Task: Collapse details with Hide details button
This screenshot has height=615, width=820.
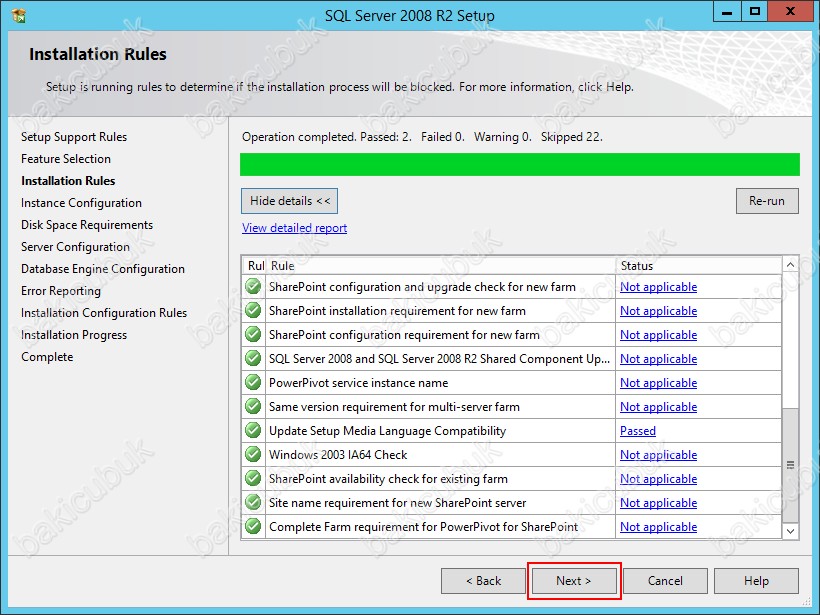Action: pyautogui.click(x=289, y=201)
